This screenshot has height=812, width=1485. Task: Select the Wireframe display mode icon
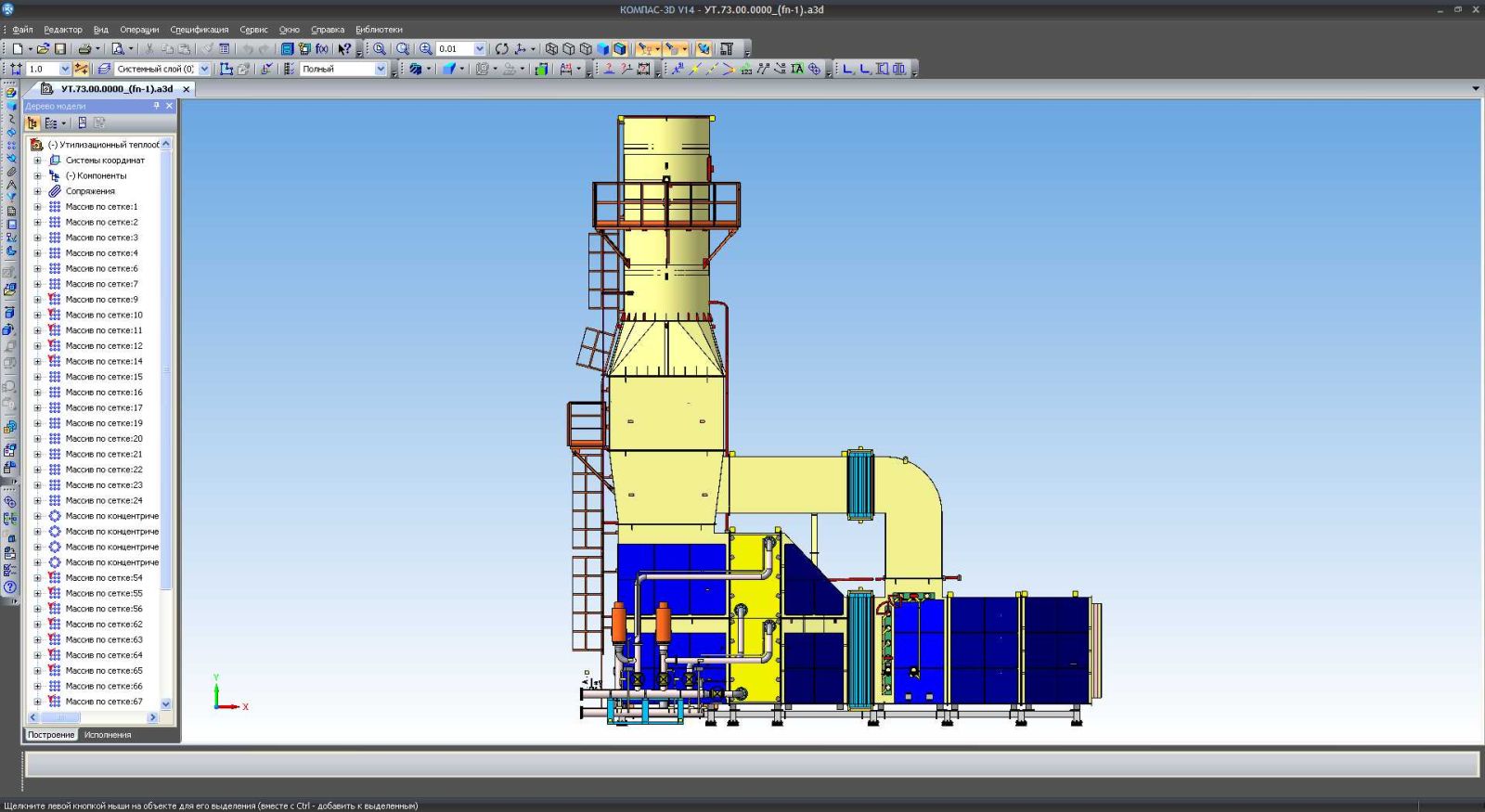click(551, 48)
